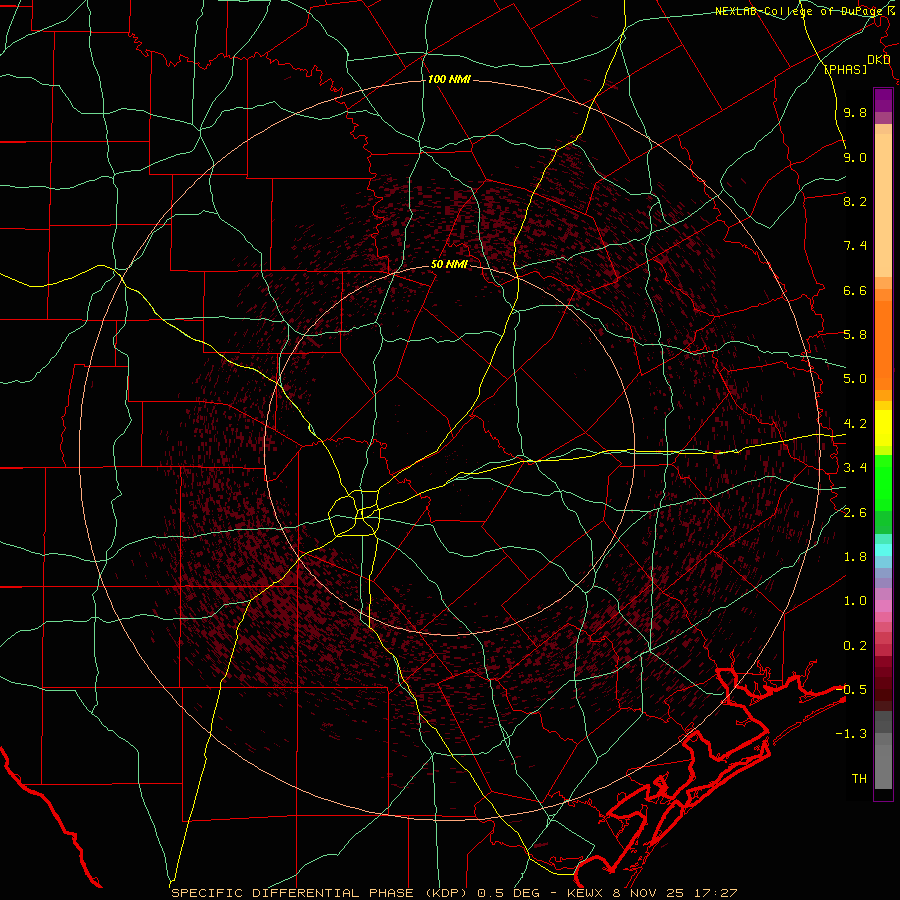Click the TH threshold label
Viewport: 900px width, 900px height.
[x=859, y=779]
